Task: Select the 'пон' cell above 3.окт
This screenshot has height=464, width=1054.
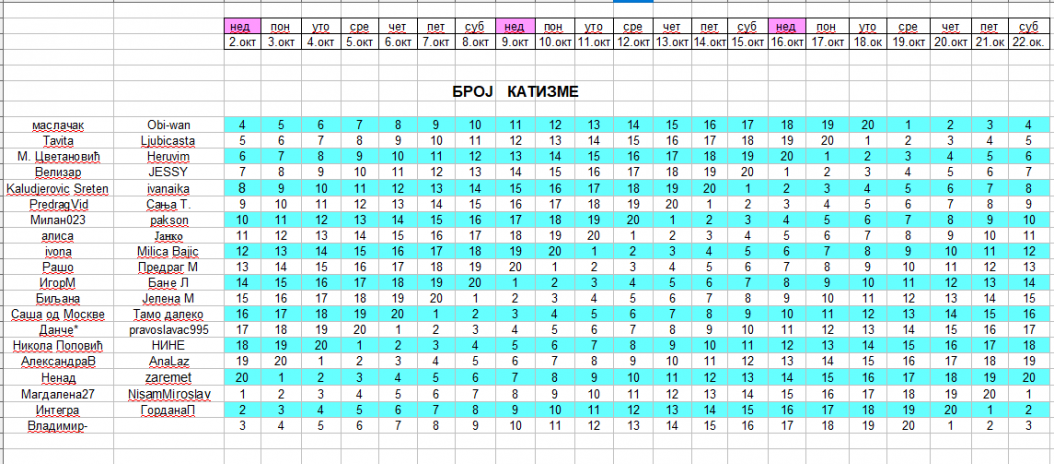Action: [281, 27]
